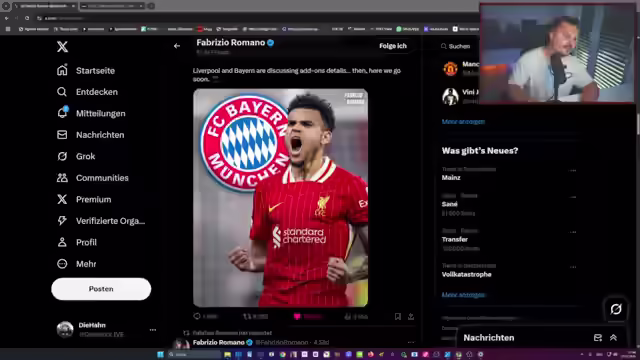Repost the Liverpool Bayern tweet
The image size is (640, 360).
(x=247, y=316)
